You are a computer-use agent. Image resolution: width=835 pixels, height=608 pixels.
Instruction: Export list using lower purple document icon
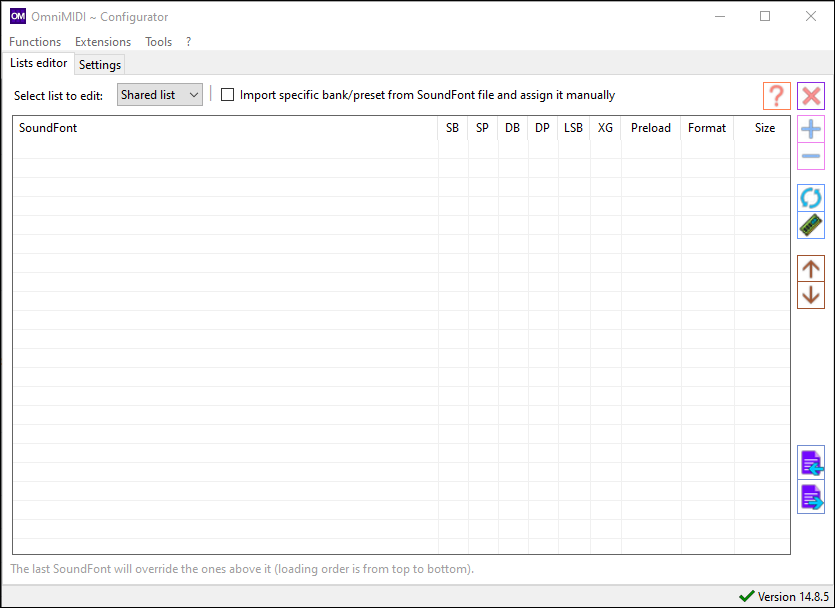click(x=811, y=497)
